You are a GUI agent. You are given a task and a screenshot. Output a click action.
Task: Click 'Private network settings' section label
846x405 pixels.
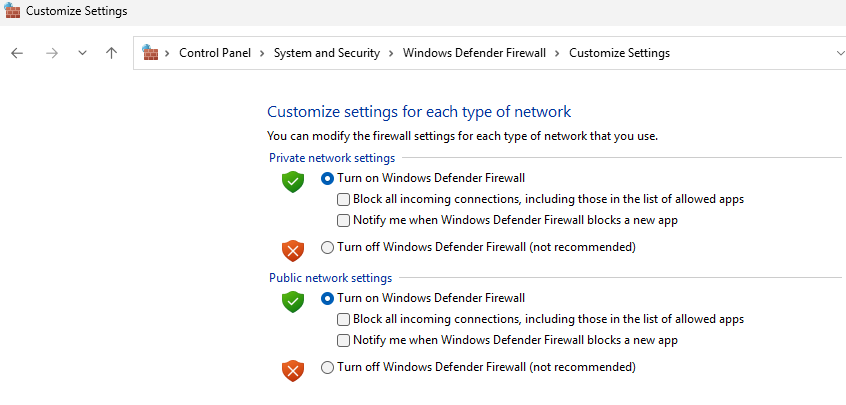(332, 158)
